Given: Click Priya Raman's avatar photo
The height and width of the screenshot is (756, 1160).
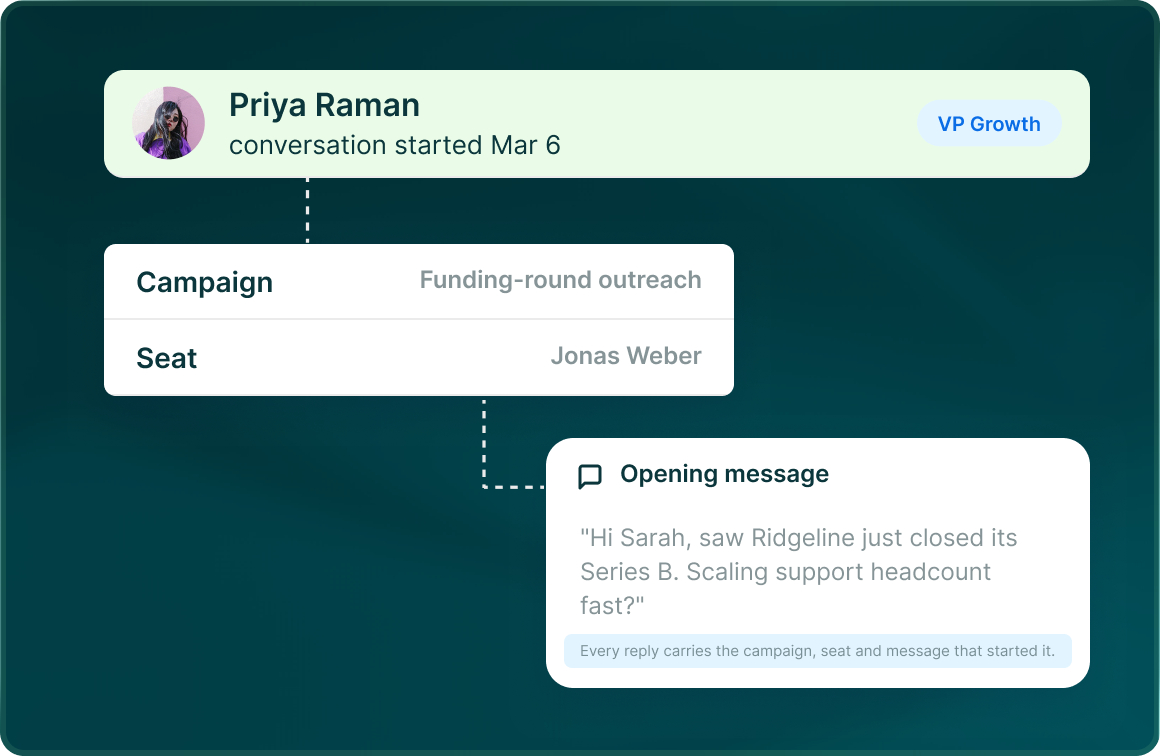Looking at the screenshot, I should coord(169,123).
